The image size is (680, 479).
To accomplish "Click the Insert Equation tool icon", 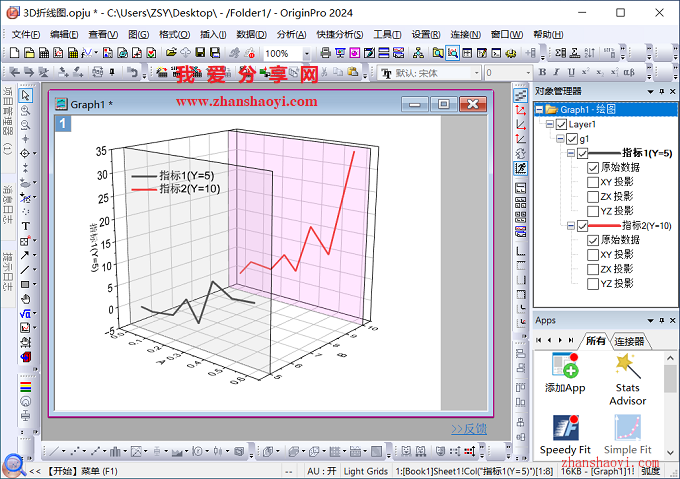I will [x=25, y=314].
